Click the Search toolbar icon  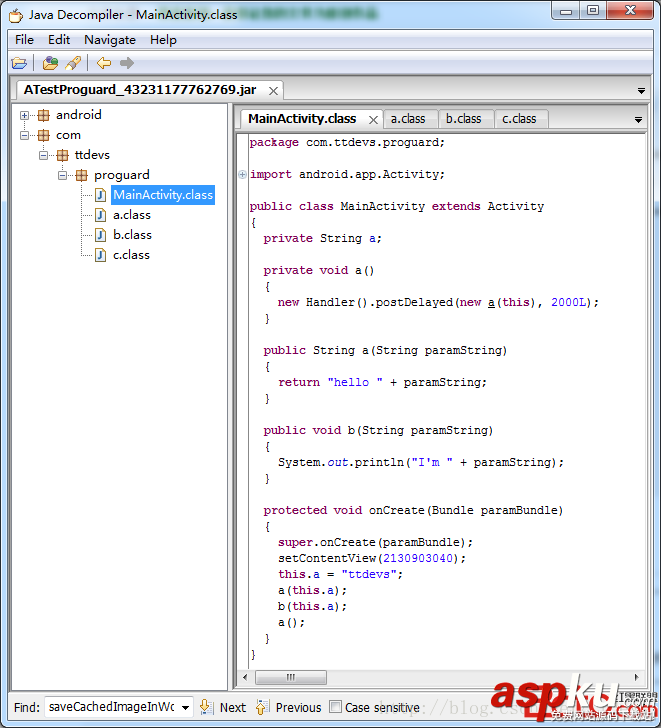click(73, 63)
